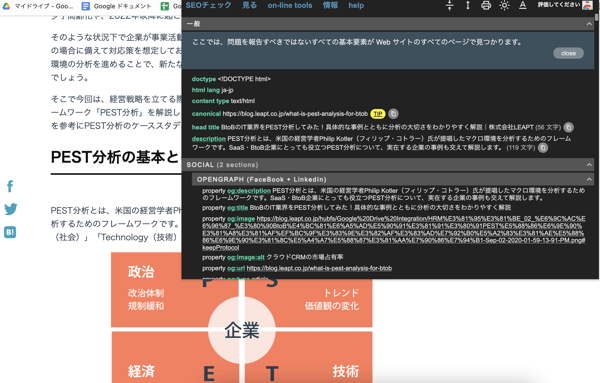
Task: Open the 見る menu
Action: tap(249, 5)
